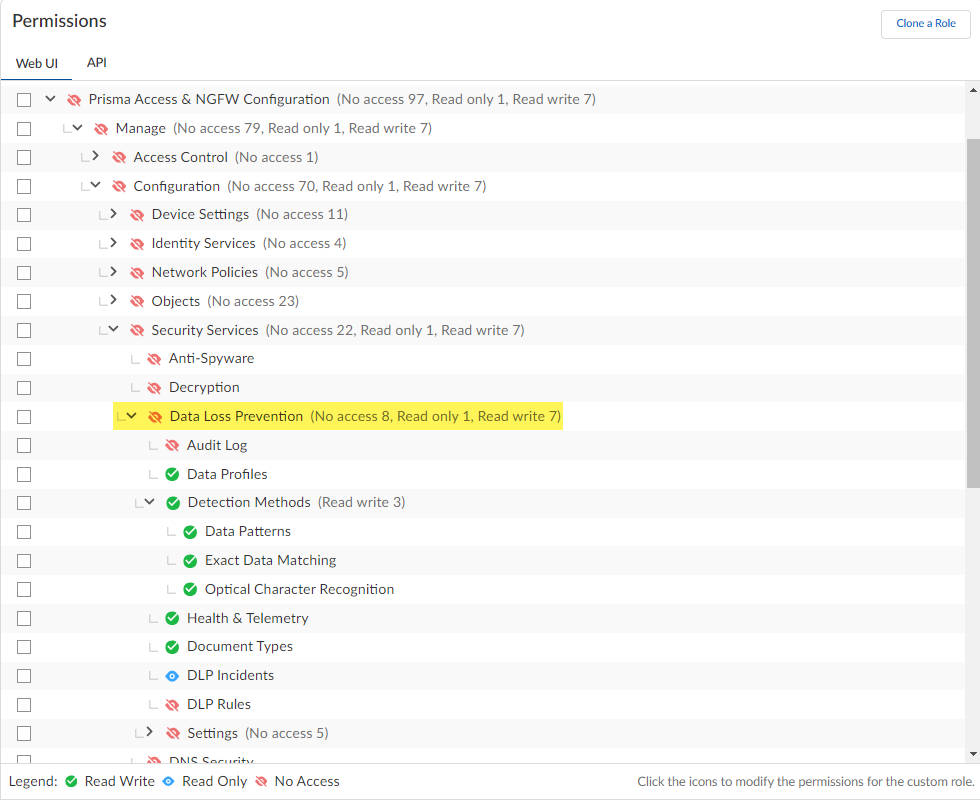Switch to the Web UI tab
The image size is (980, 800).
(x=36, y=63)
